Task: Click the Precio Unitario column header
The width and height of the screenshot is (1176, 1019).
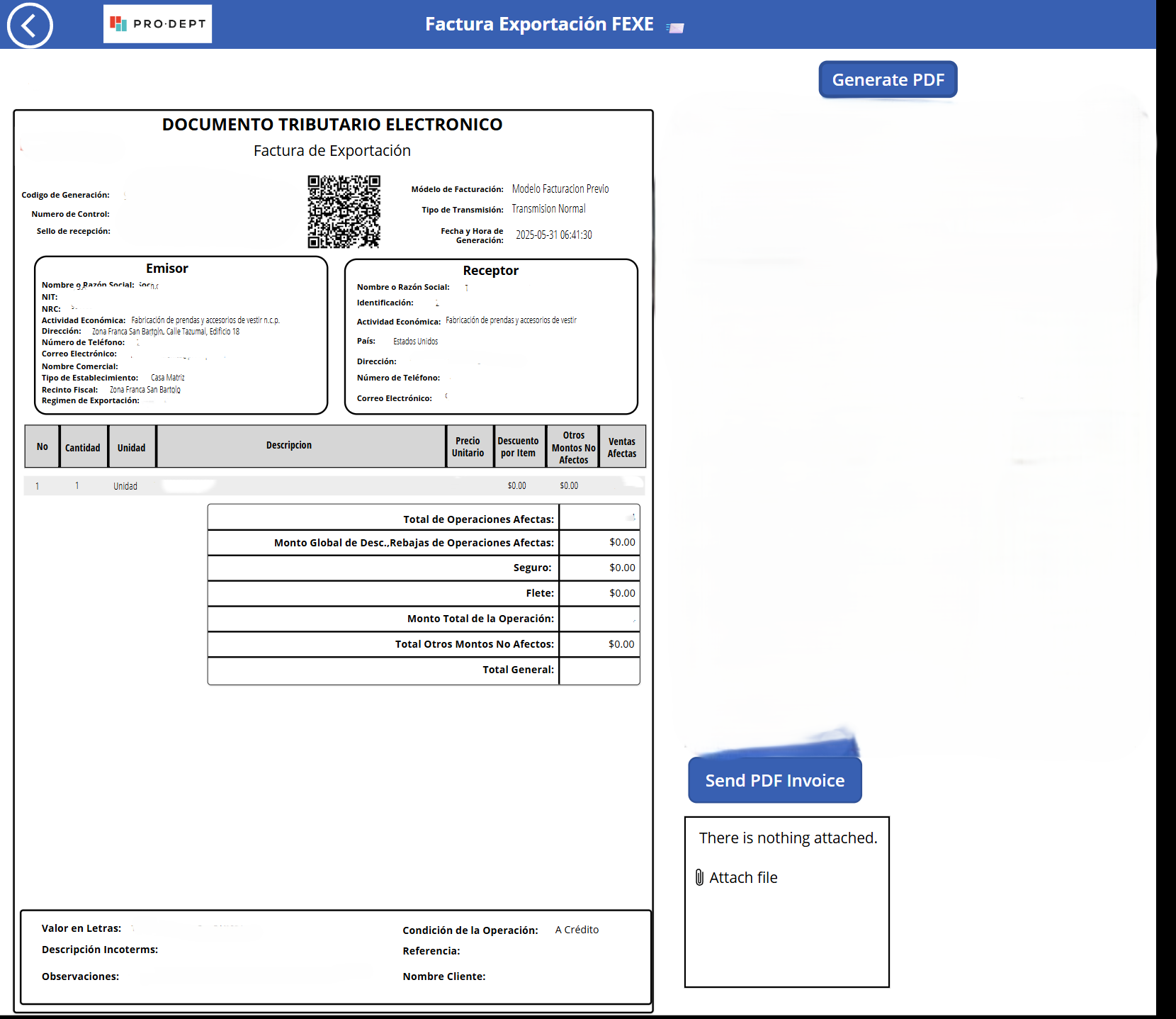Action: point(468,447)
